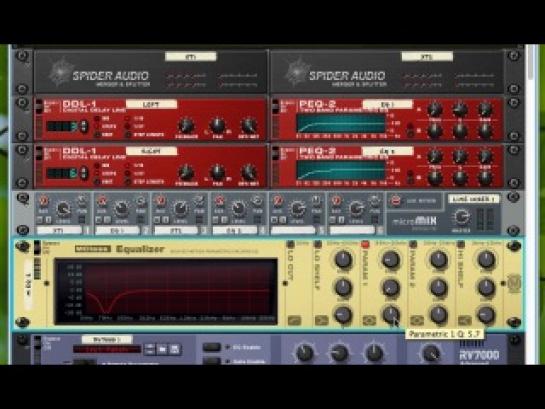Click band B Q knob on upper PEQ-2

[x=459, y=130]
